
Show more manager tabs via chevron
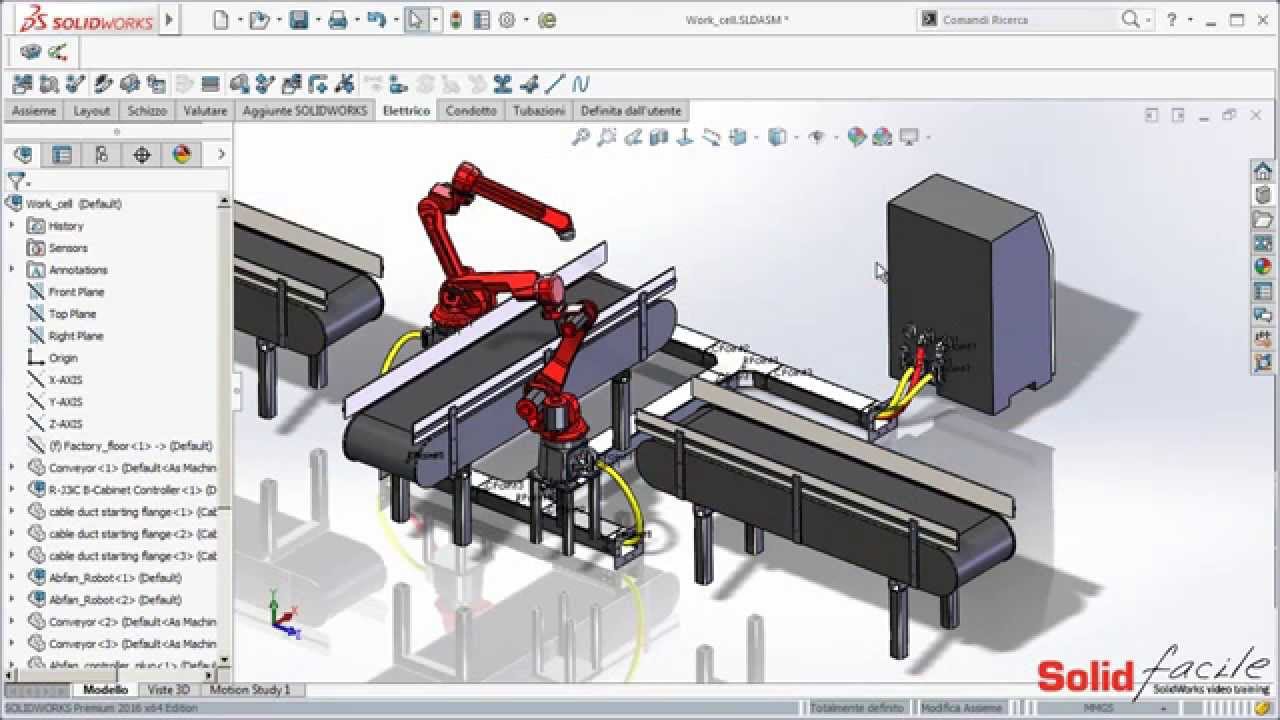pyautogui.click(x=221, y=154)
